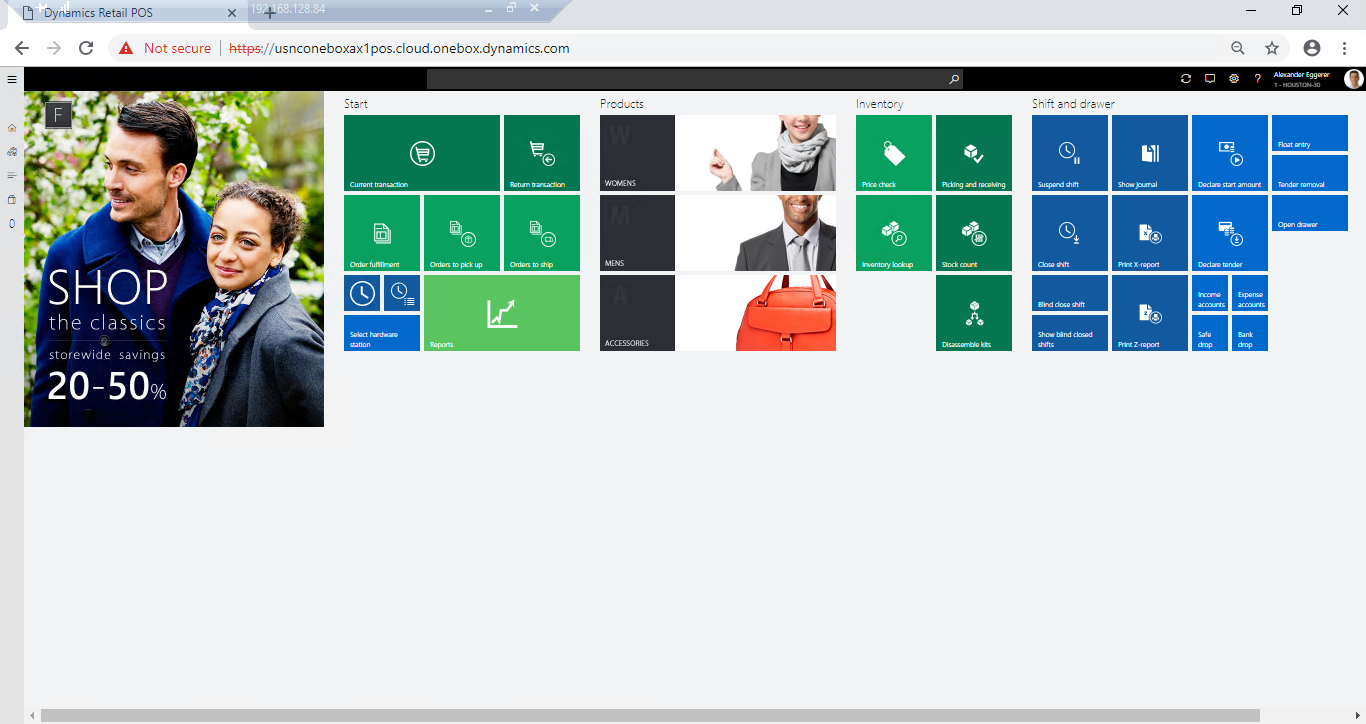
Task: Open the orders bag icon in the sidebar
Action: tap(11, 199)
